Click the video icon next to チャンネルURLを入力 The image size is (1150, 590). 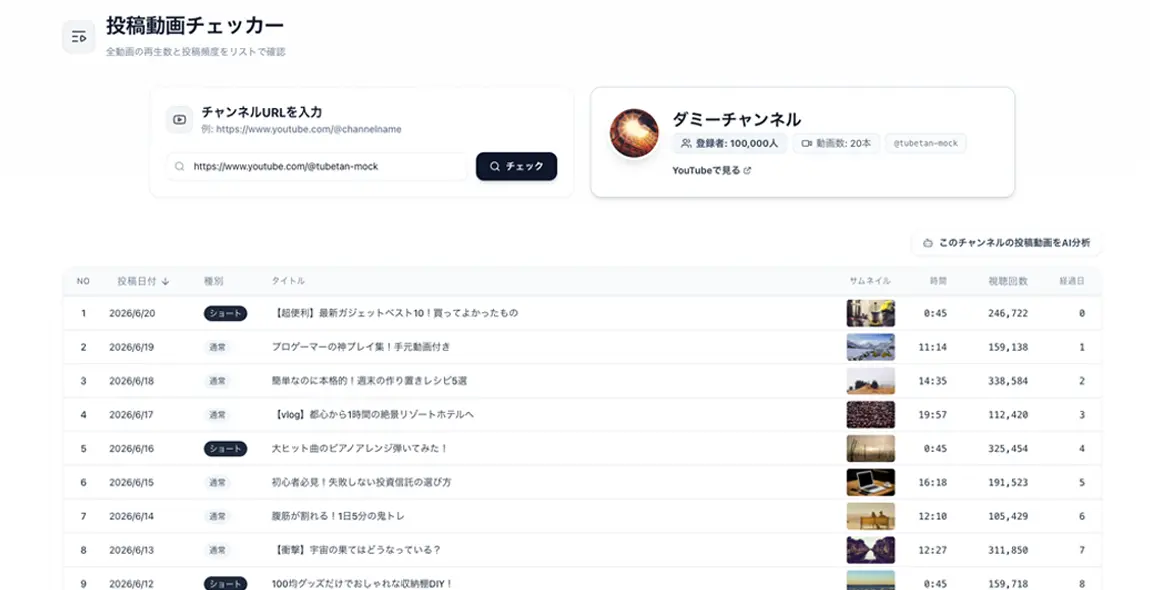click(x=180, y=119)
